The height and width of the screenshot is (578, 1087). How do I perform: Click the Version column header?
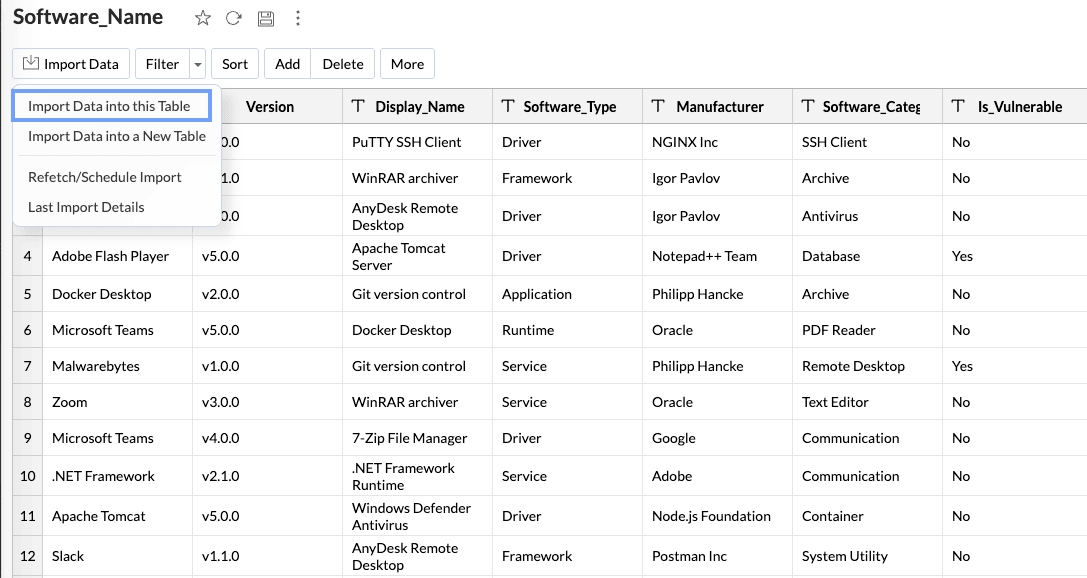point(270,106)
